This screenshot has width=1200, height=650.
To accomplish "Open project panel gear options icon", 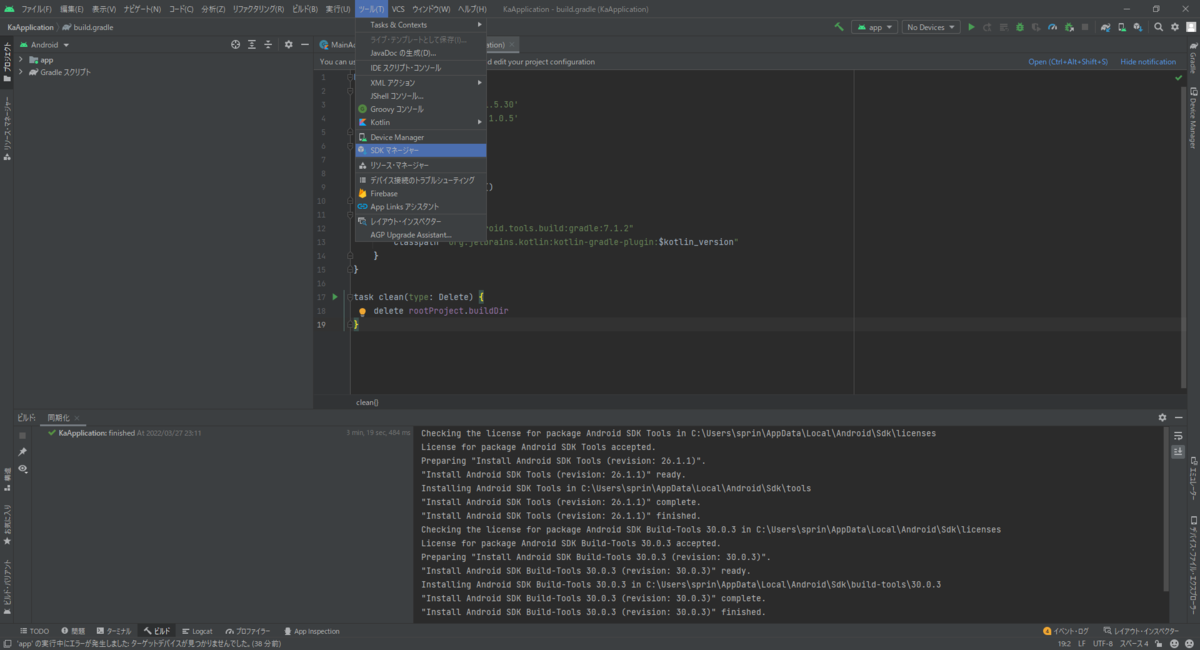I will click(x=289, y=45).
